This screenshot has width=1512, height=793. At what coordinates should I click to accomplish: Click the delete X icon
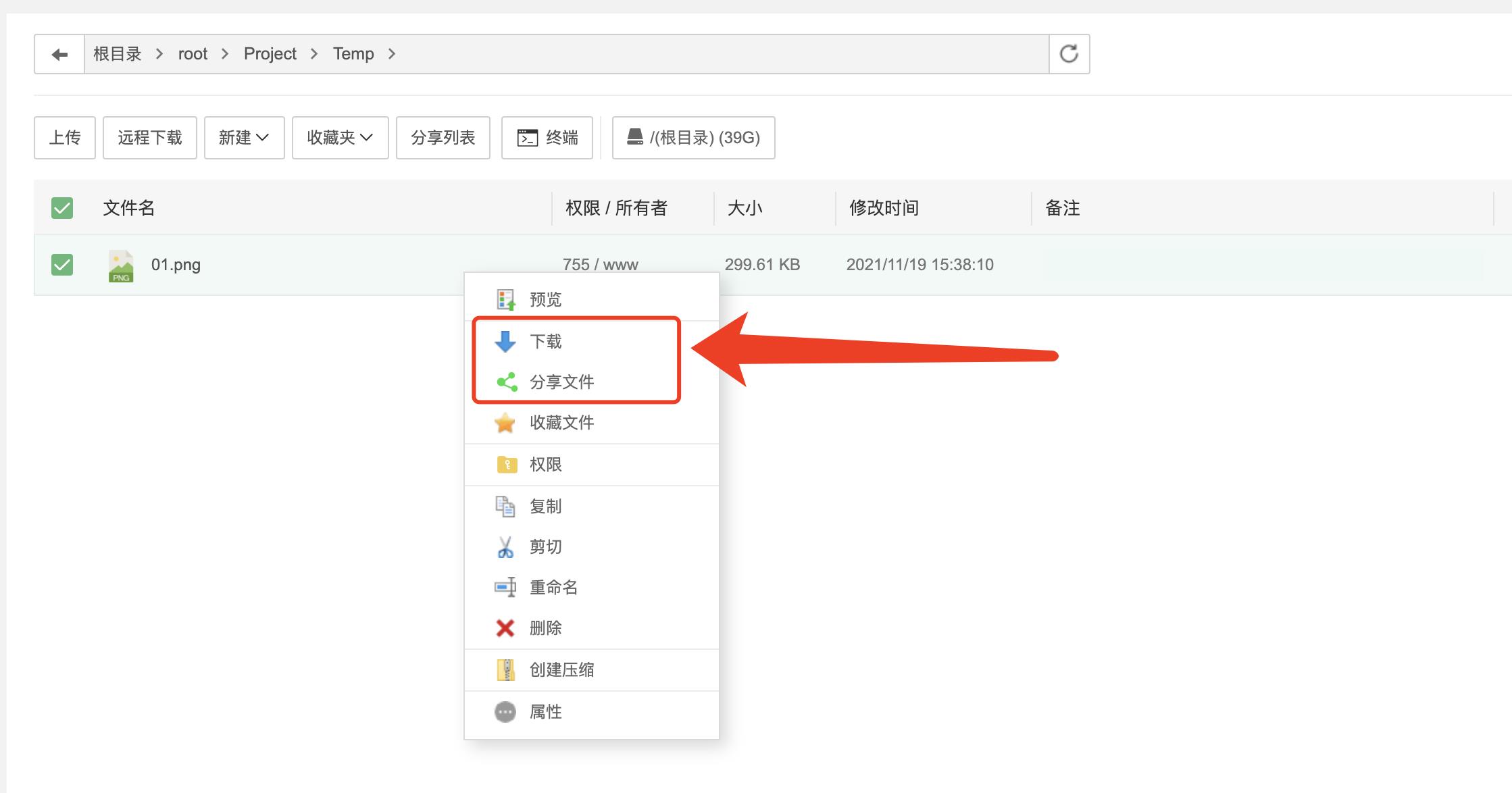point(503,627)
